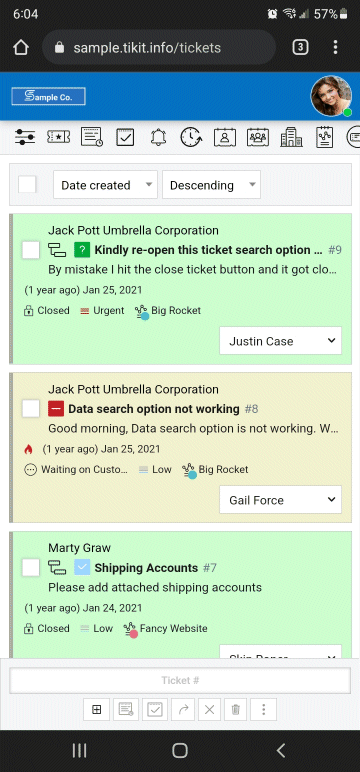Open the more options dots in bottom toolbar
Image resolution: width=360 pixels, height=772 pixels.
pos(263,709)
